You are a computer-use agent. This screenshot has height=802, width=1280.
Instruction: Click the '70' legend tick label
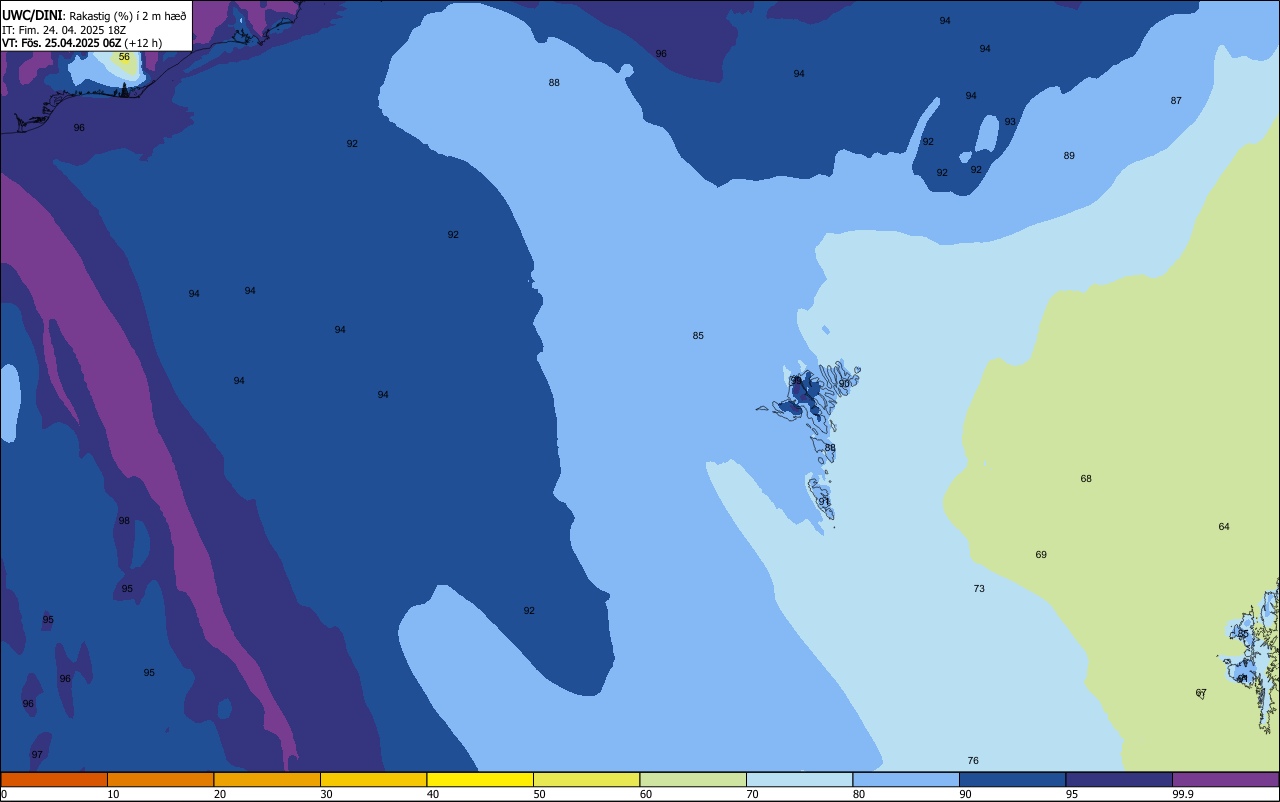(x=752, y=794)
